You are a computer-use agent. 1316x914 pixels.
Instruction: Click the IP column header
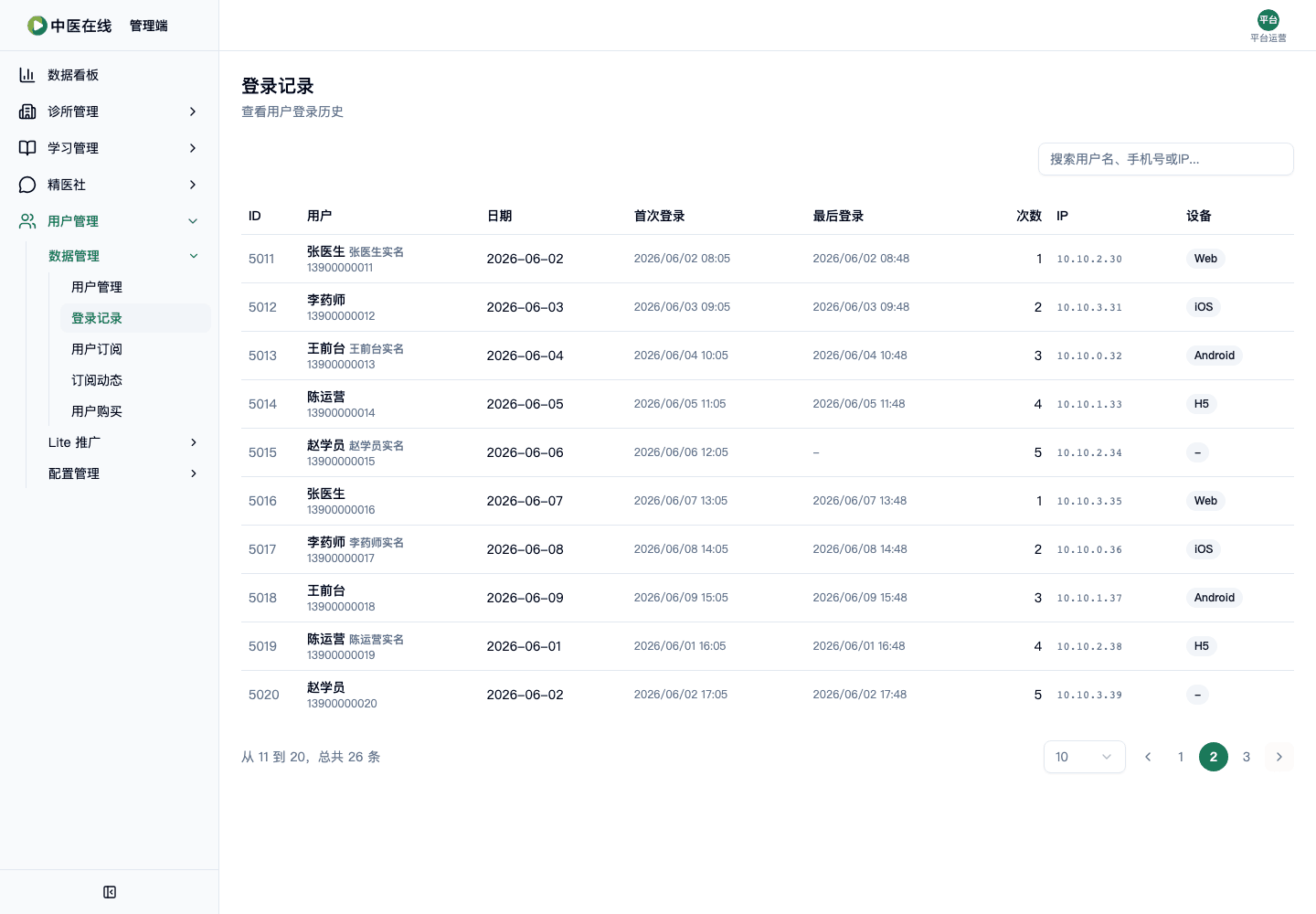[x=1063, y=216]
